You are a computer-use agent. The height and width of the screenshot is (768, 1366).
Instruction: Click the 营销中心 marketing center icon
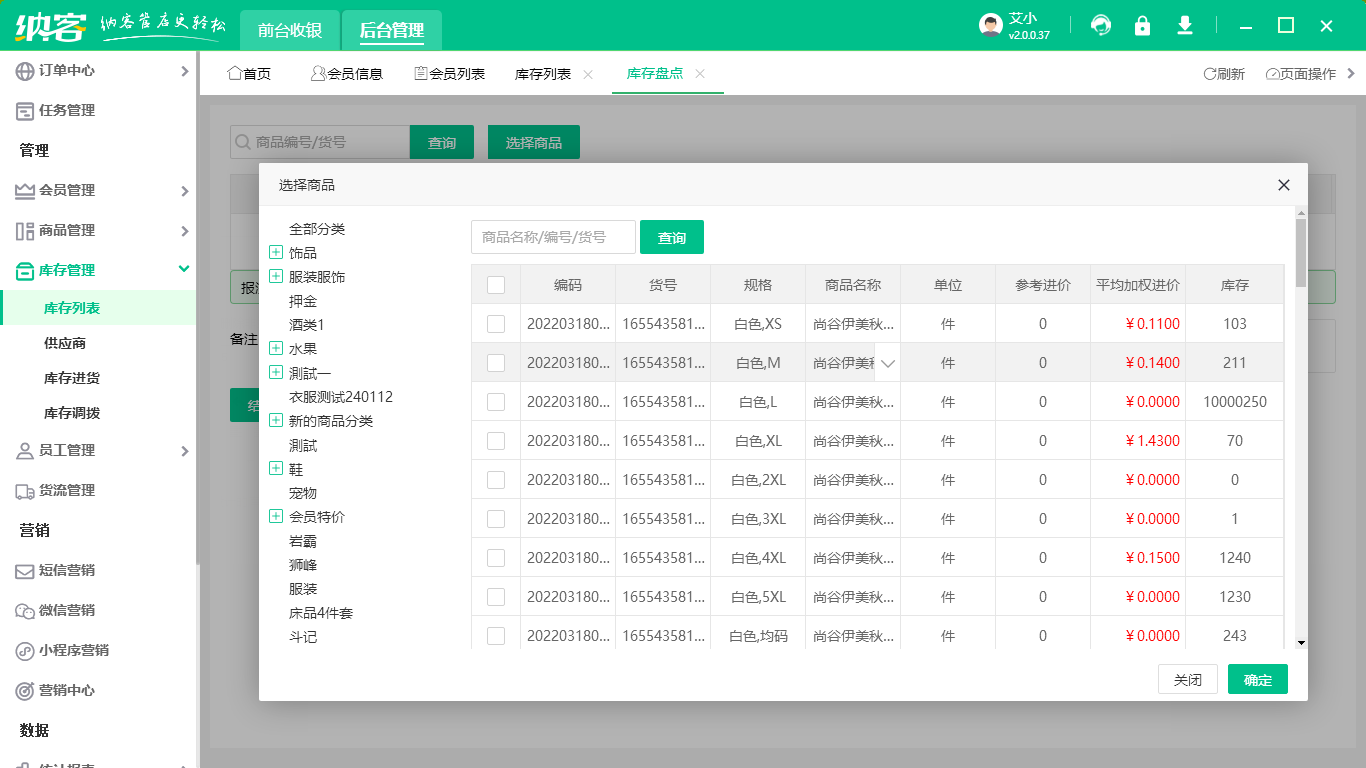coord(22,690)
